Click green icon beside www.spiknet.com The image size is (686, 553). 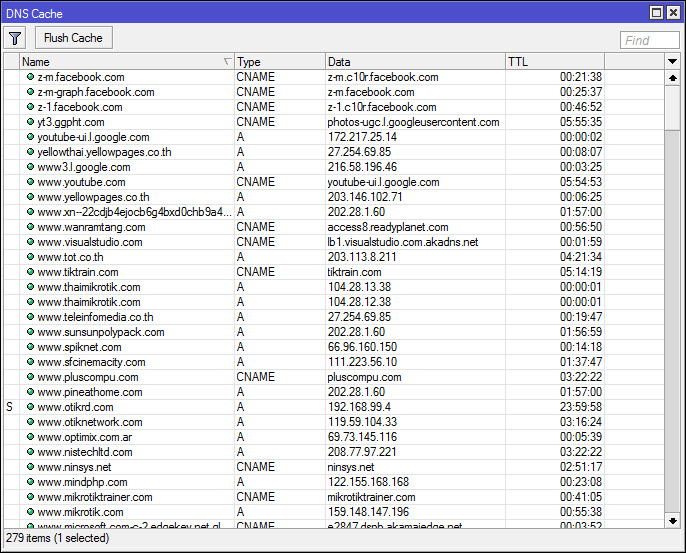pos(30,347)
